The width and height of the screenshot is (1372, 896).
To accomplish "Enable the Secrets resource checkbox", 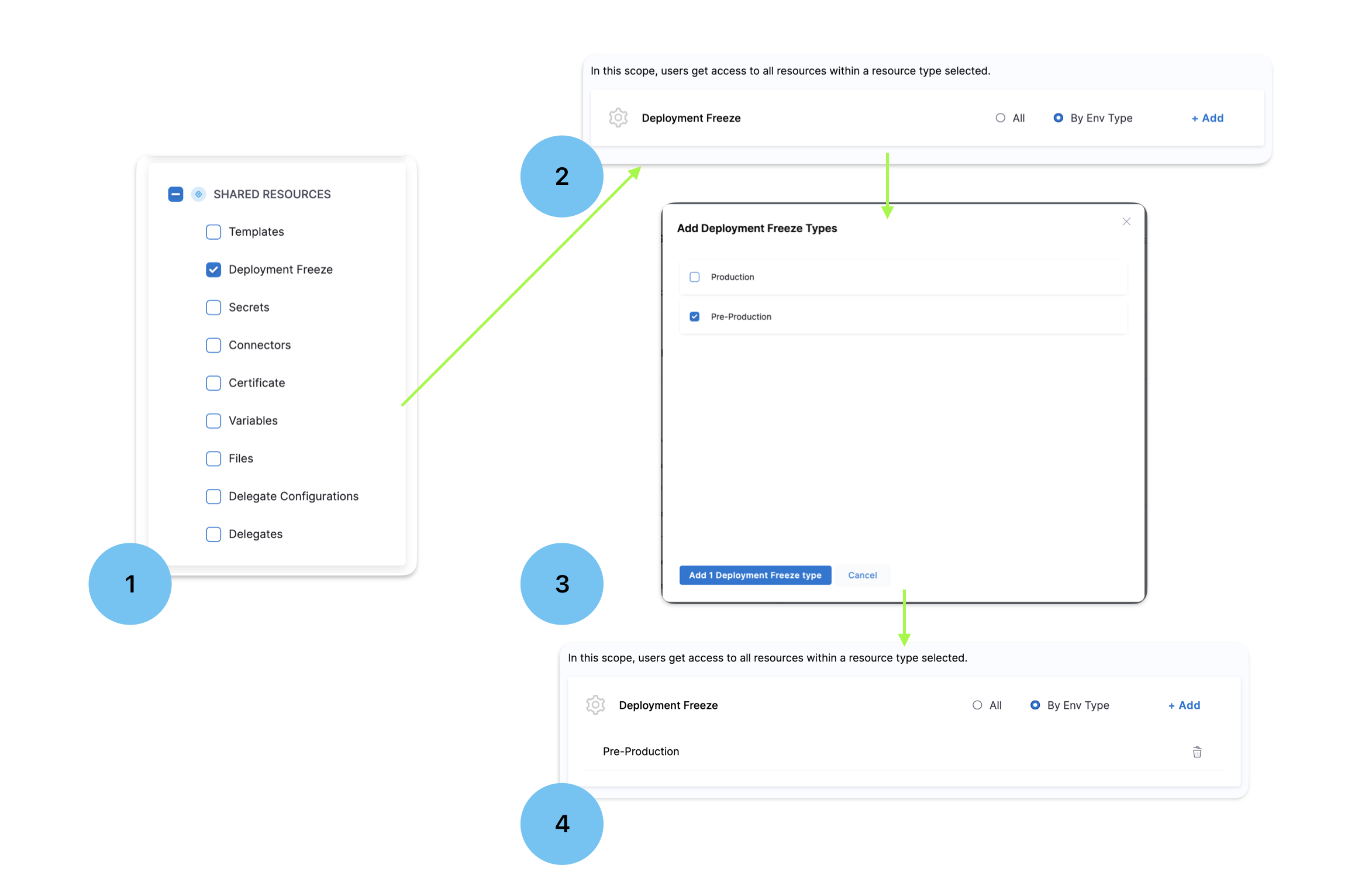I will 213,308.
